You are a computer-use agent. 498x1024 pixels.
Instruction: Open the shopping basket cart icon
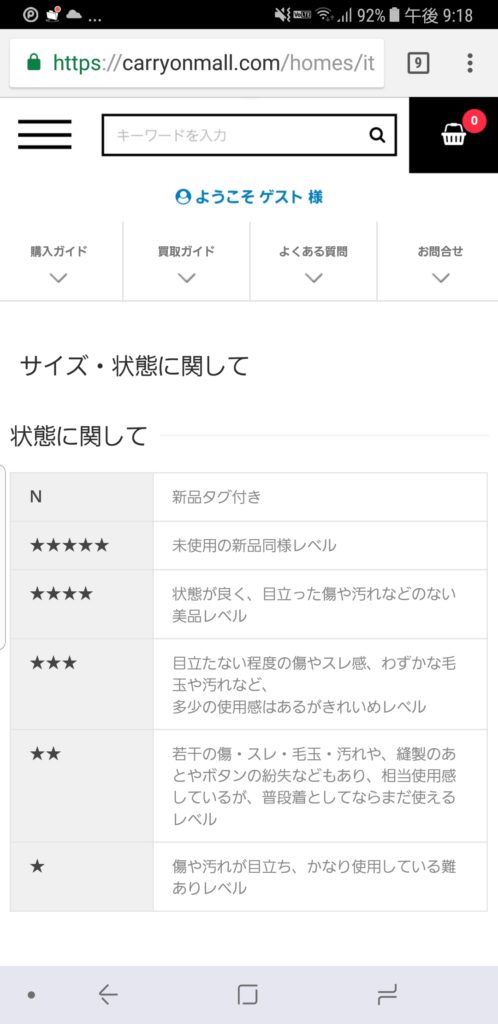pos(454,135)
